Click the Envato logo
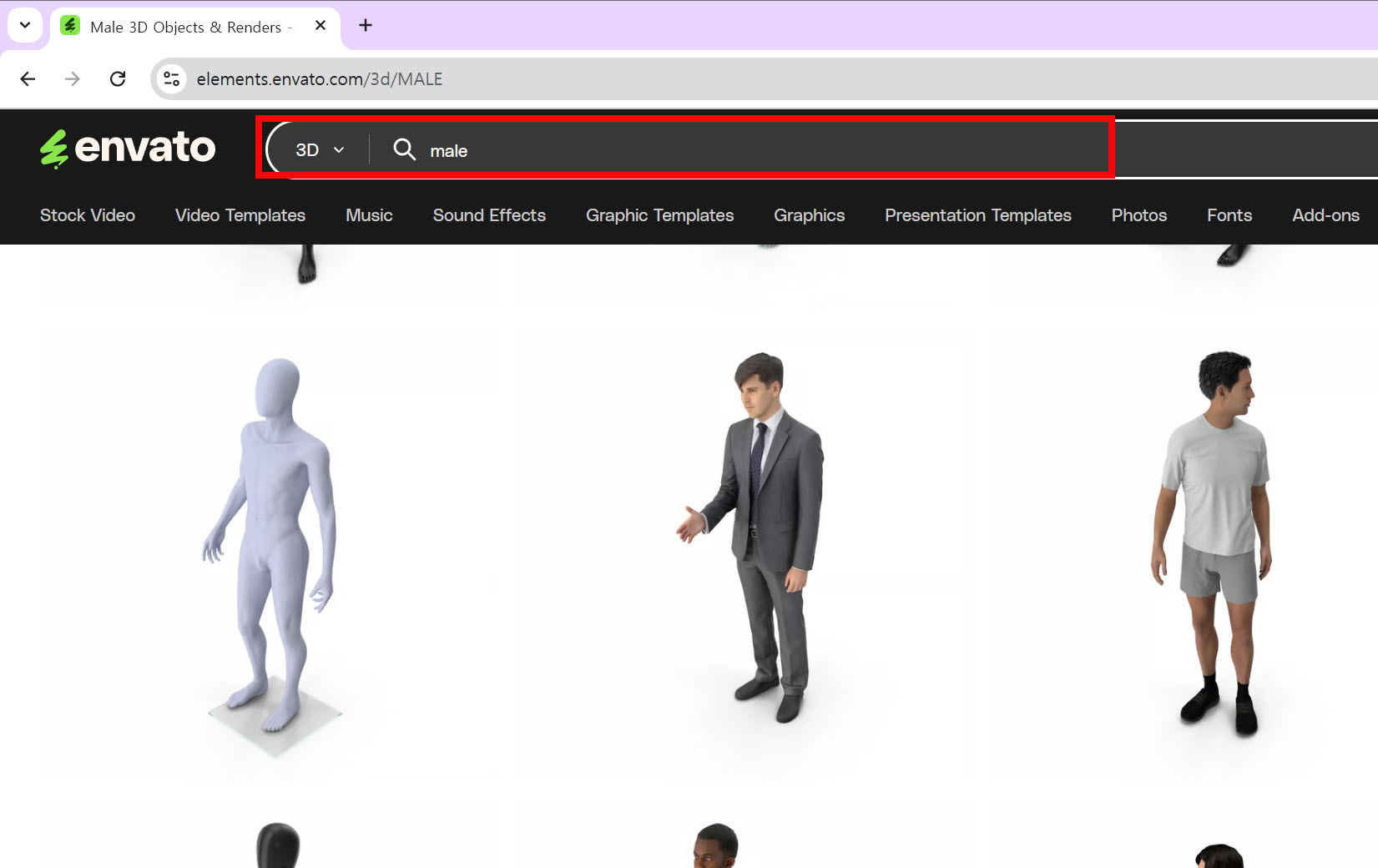Image resolution: width=1378 pixels, height=868 pixels. pyautogui.click(x=127, y=149)
